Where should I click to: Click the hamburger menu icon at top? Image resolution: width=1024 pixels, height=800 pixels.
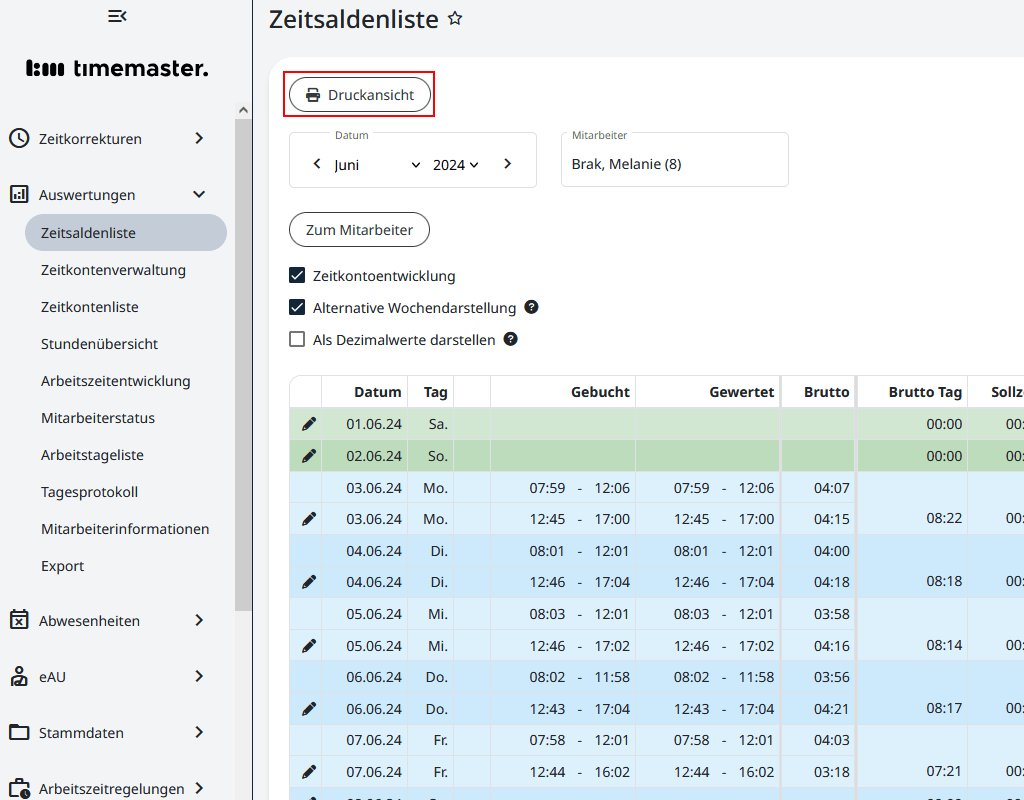coord(117,16)
